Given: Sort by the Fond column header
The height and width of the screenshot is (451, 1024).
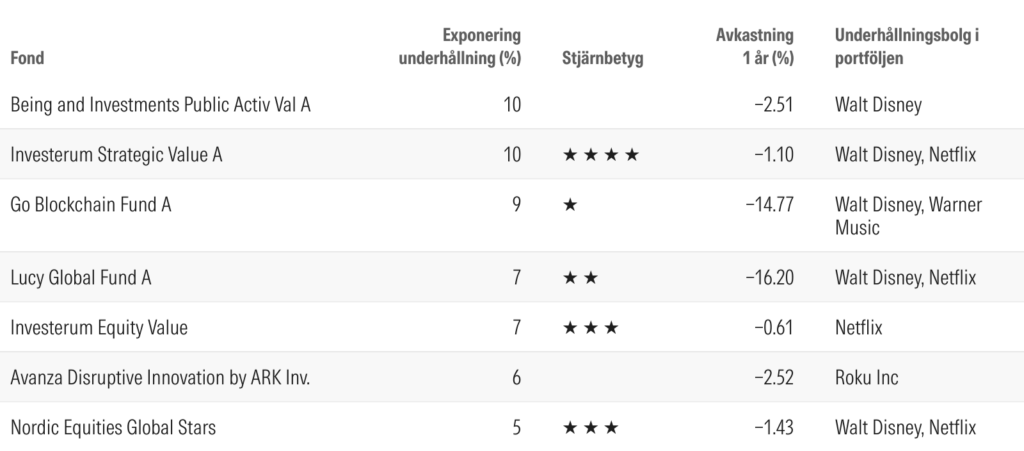Looking at the screenshot, I should tap(27, 58).
